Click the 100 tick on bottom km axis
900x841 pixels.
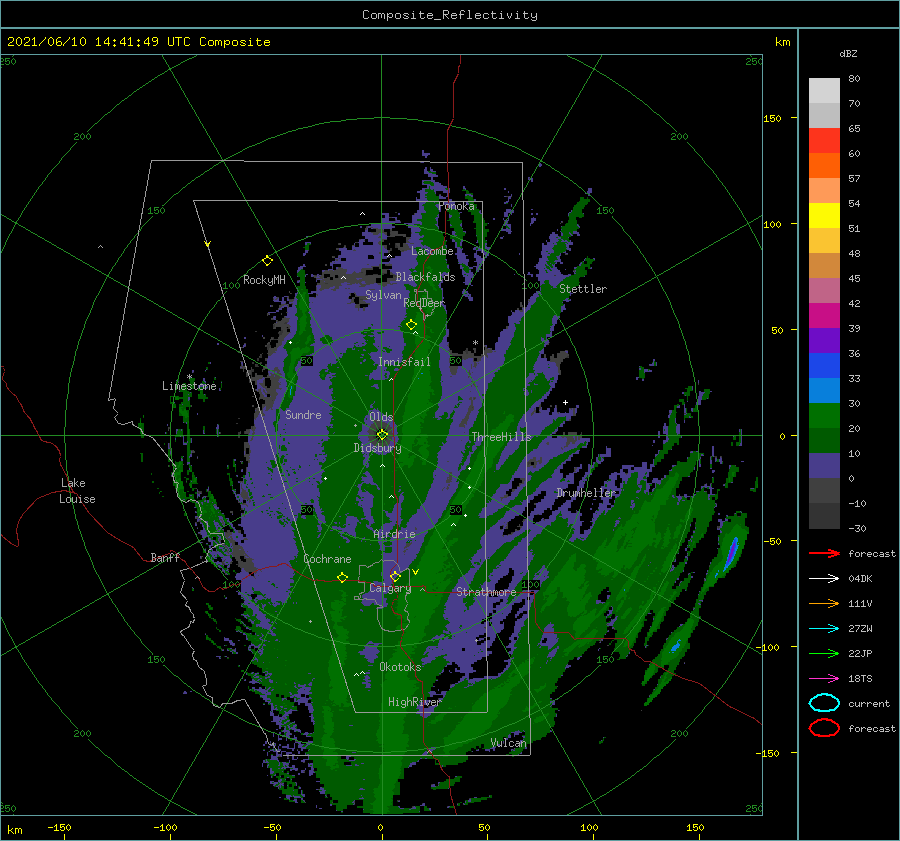coord(589,827)
